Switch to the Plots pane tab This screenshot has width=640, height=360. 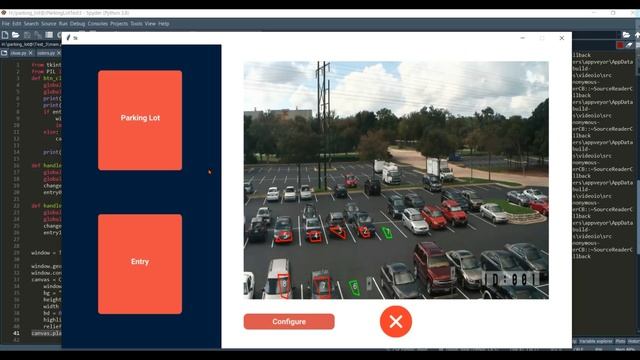click(x=620, y=341)
